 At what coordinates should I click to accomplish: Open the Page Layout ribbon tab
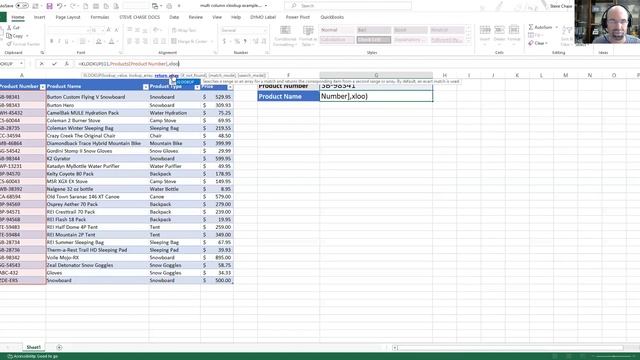(68, 17)
